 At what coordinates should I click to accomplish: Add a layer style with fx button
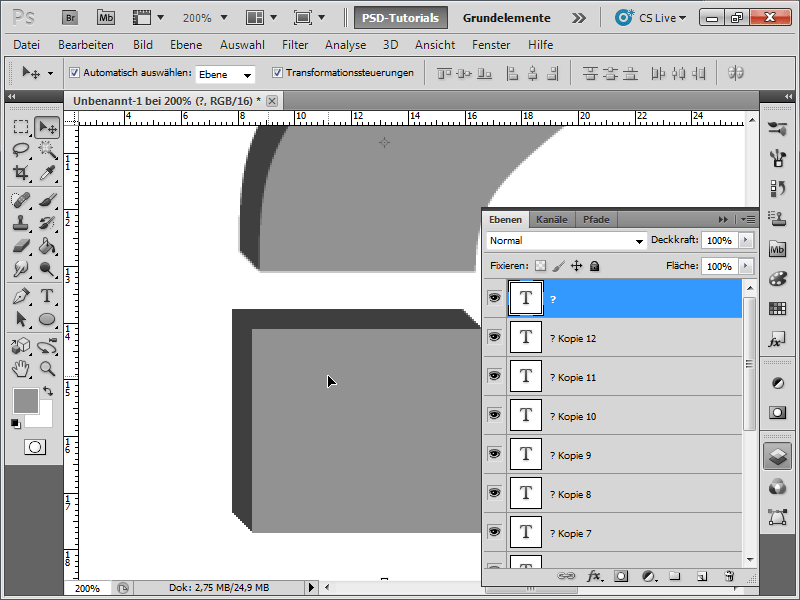[594, 576]
